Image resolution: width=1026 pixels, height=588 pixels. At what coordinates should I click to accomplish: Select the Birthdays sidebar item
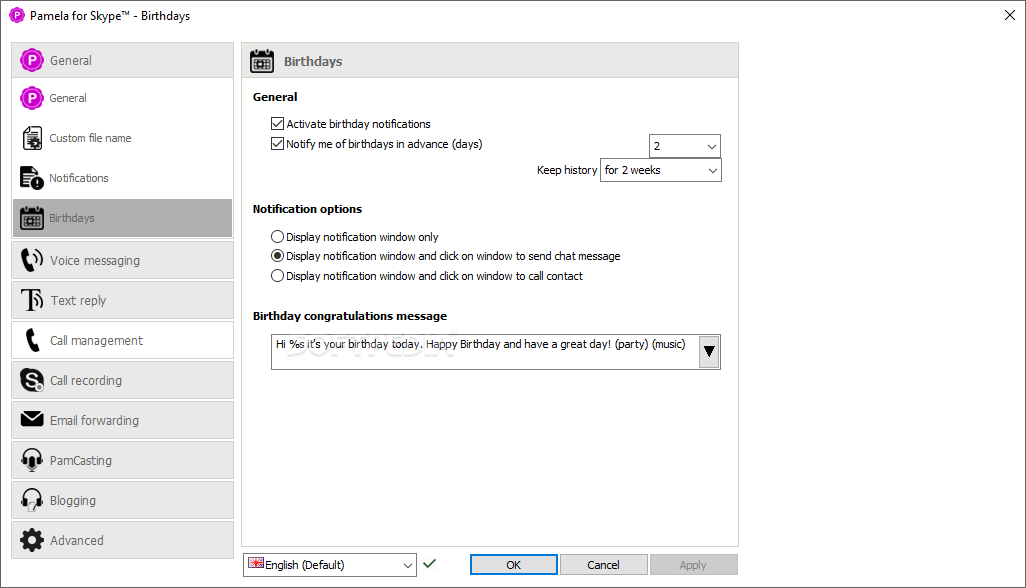pos(122,218)
